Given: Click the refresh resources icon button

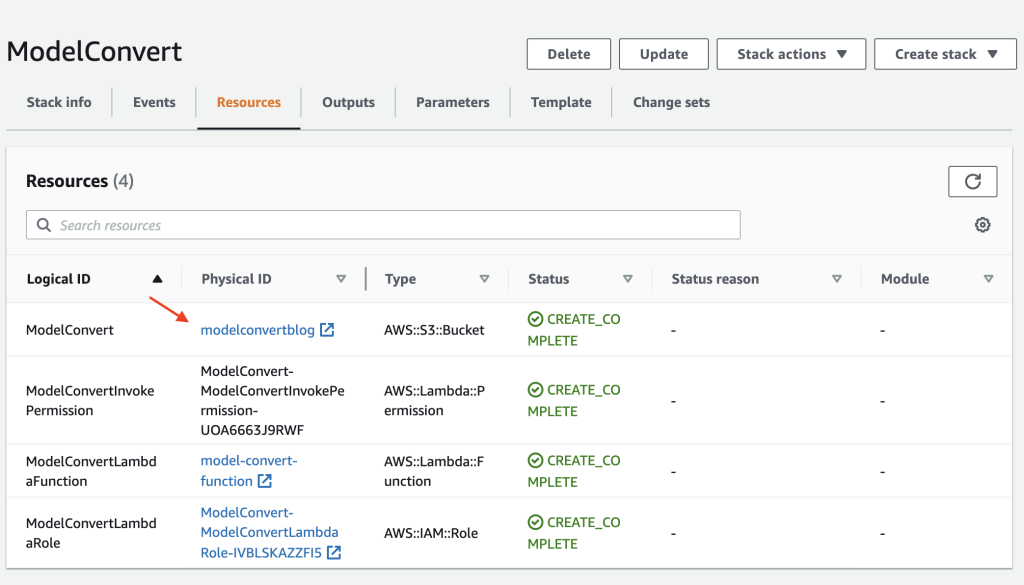Looking at the screenshot, I should 972,181.
